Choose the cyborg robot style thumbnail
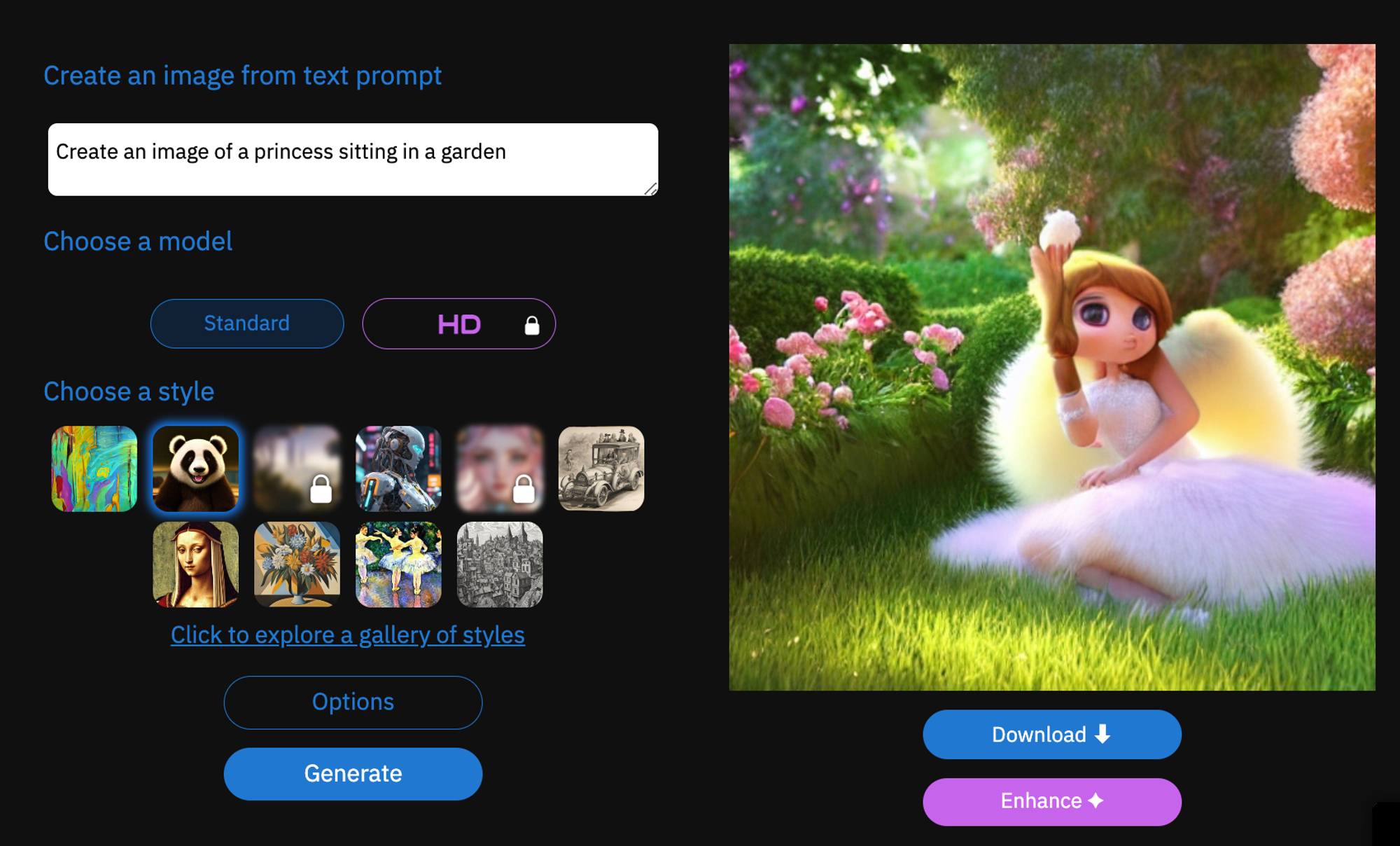 point(398,469)
